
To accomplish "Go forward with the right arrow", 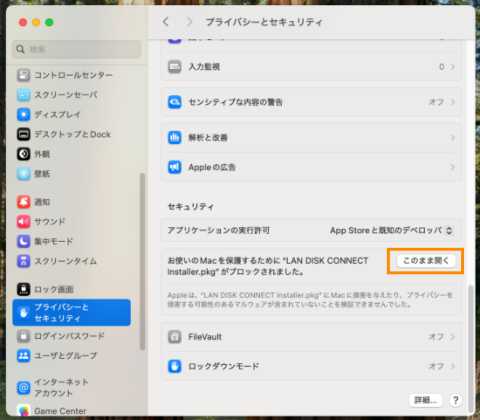I will [189, 22].
